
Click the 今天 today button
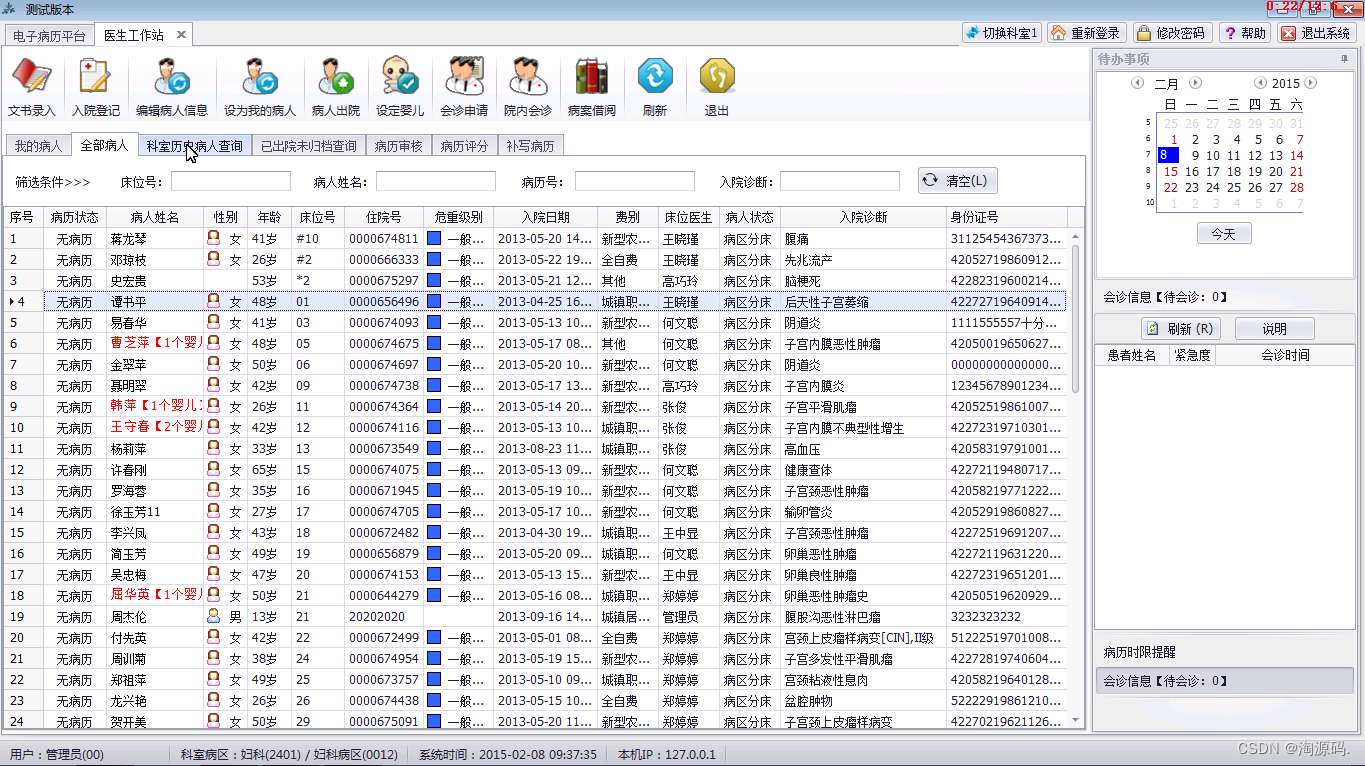(x=1224, y=233)
